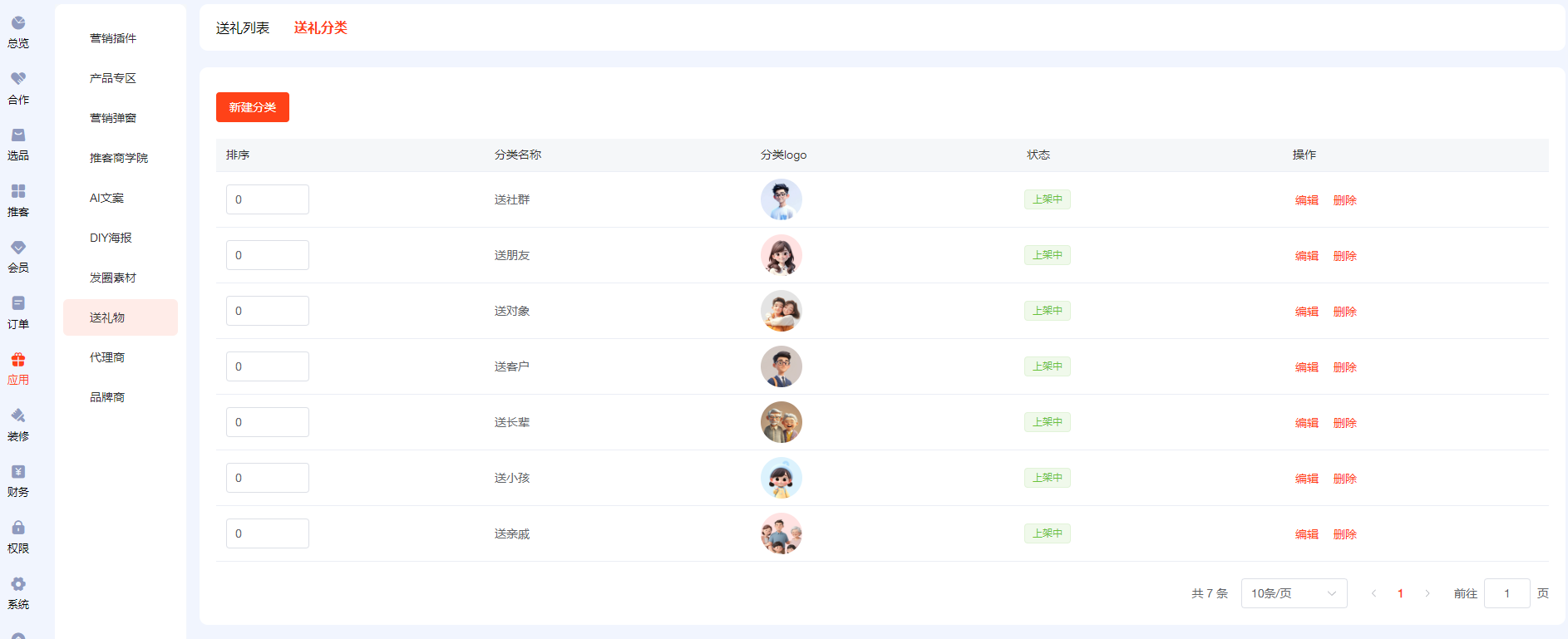The image size is (1568, 639).
Task: Click the sort order field for 送朋友
Action: pyautogui.click(x=268, y=255)
